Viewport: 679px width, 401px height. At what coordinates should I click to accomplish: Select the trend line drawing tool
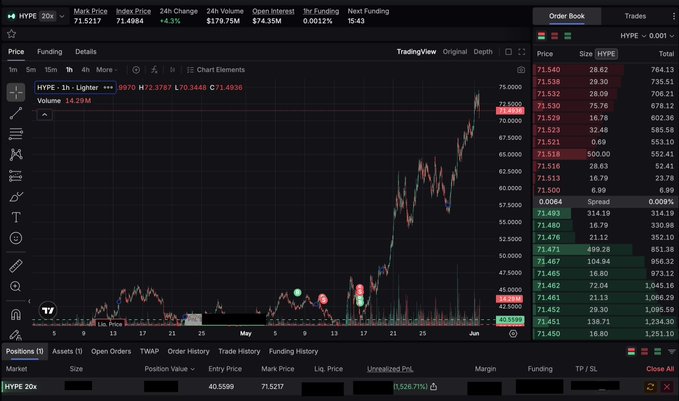click(x=16, y=113)
